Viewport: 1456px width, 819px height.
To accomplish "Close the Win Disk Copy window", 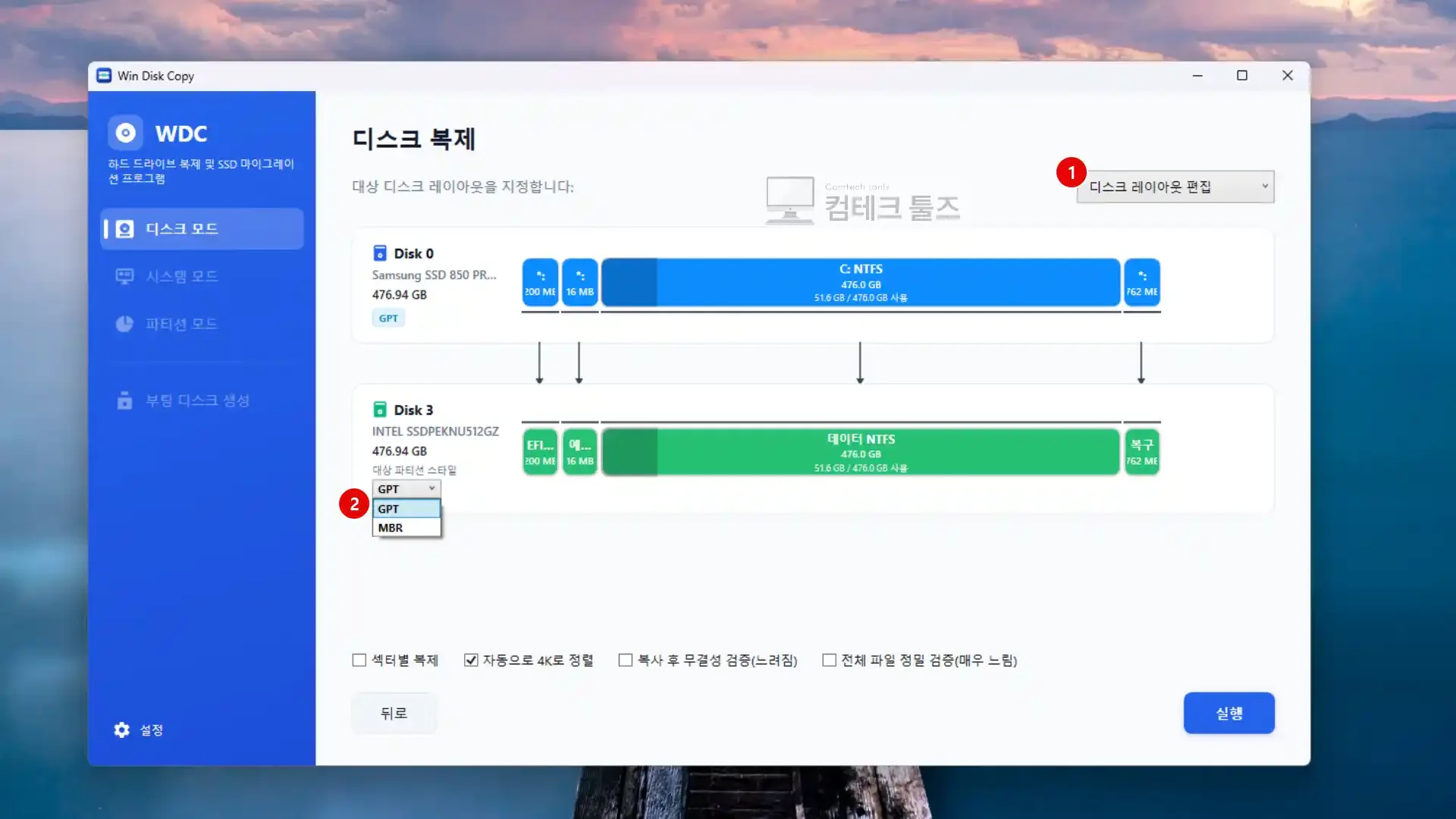I will click(1288, 75).
